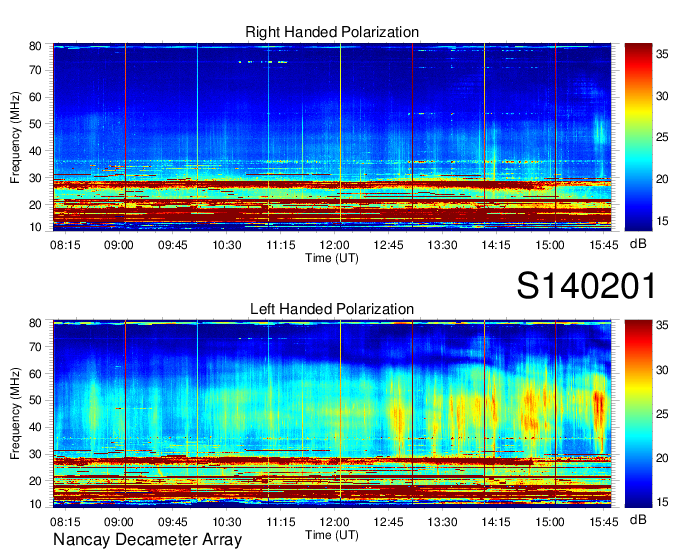680x552 pixels.
Task: Click the Right Handed Polarization spectrogram image
Action: (332, 136)
